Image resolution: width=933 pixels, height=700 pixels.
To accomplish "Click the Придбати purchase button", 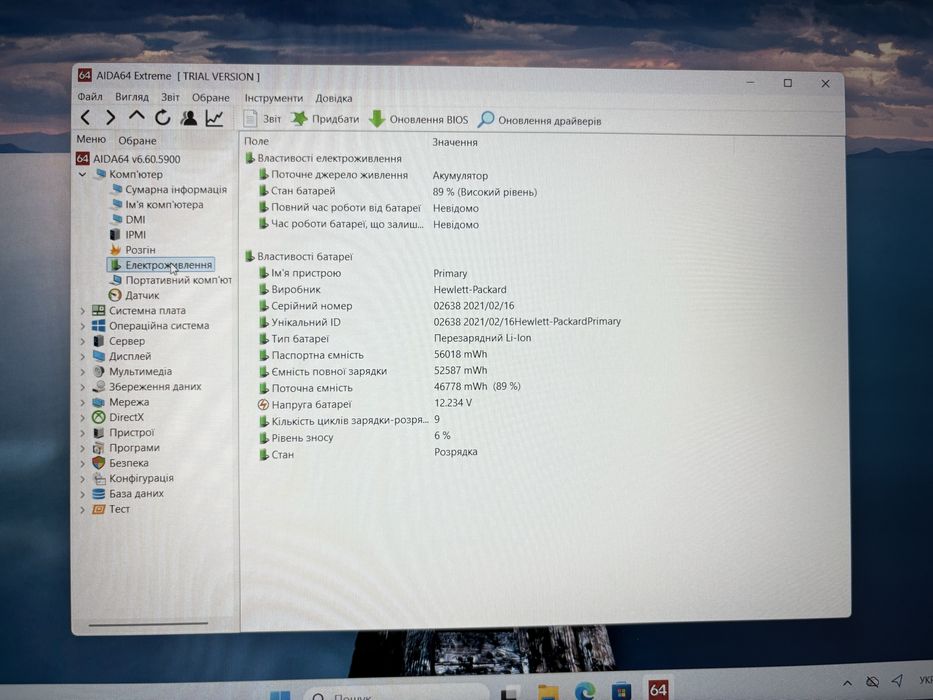I will coord(325,119).
